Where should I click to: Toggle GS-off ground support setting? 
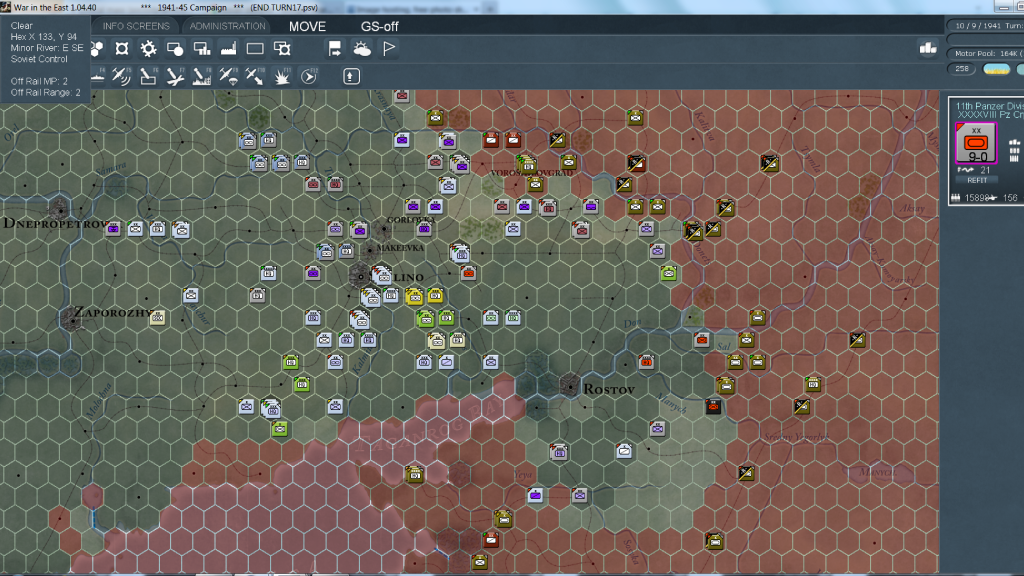point(379,26)
